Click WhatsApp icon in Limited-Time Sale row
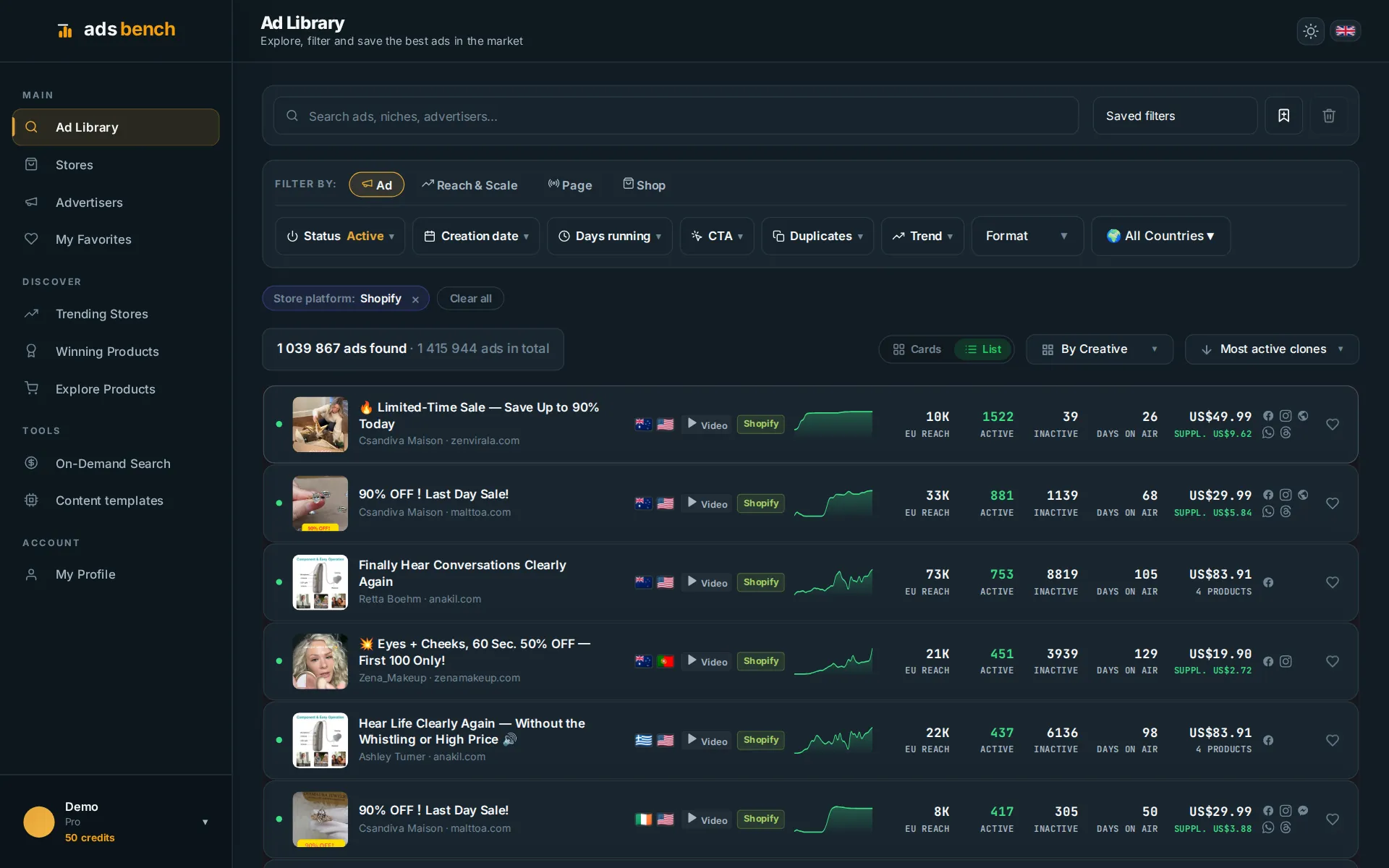 click(x=1268, y=433)
